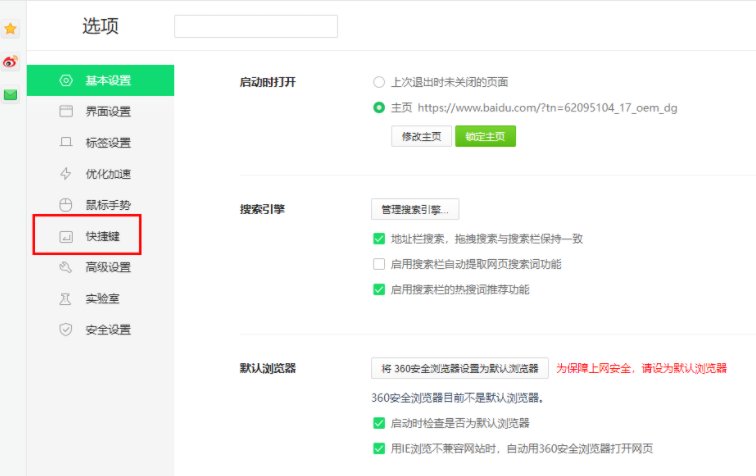The image size is (756, 476).
Task: Open 基本设置 settings section
Action: pos(100,81)
